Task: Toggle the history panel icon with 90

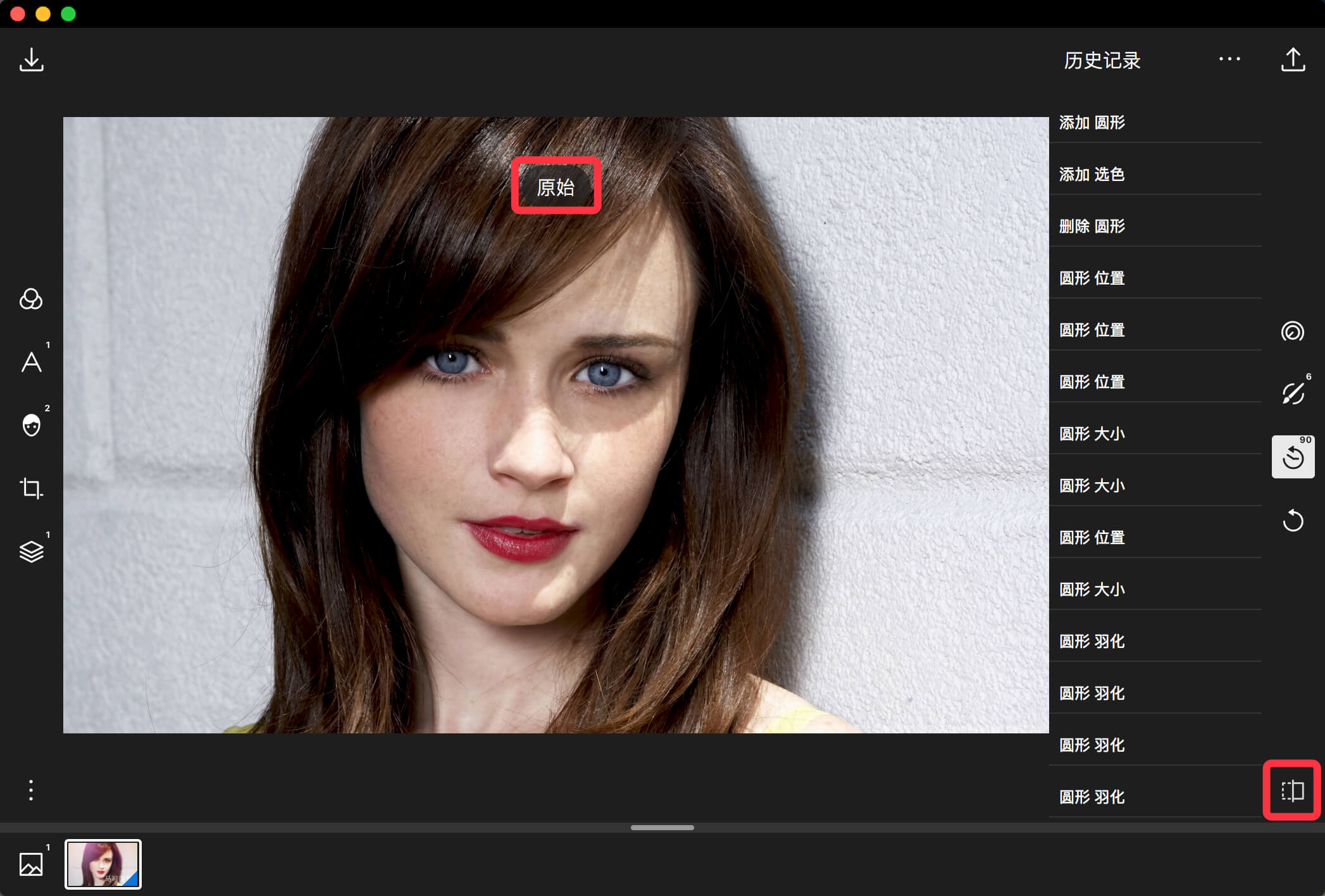Action: pos(1293,457)
